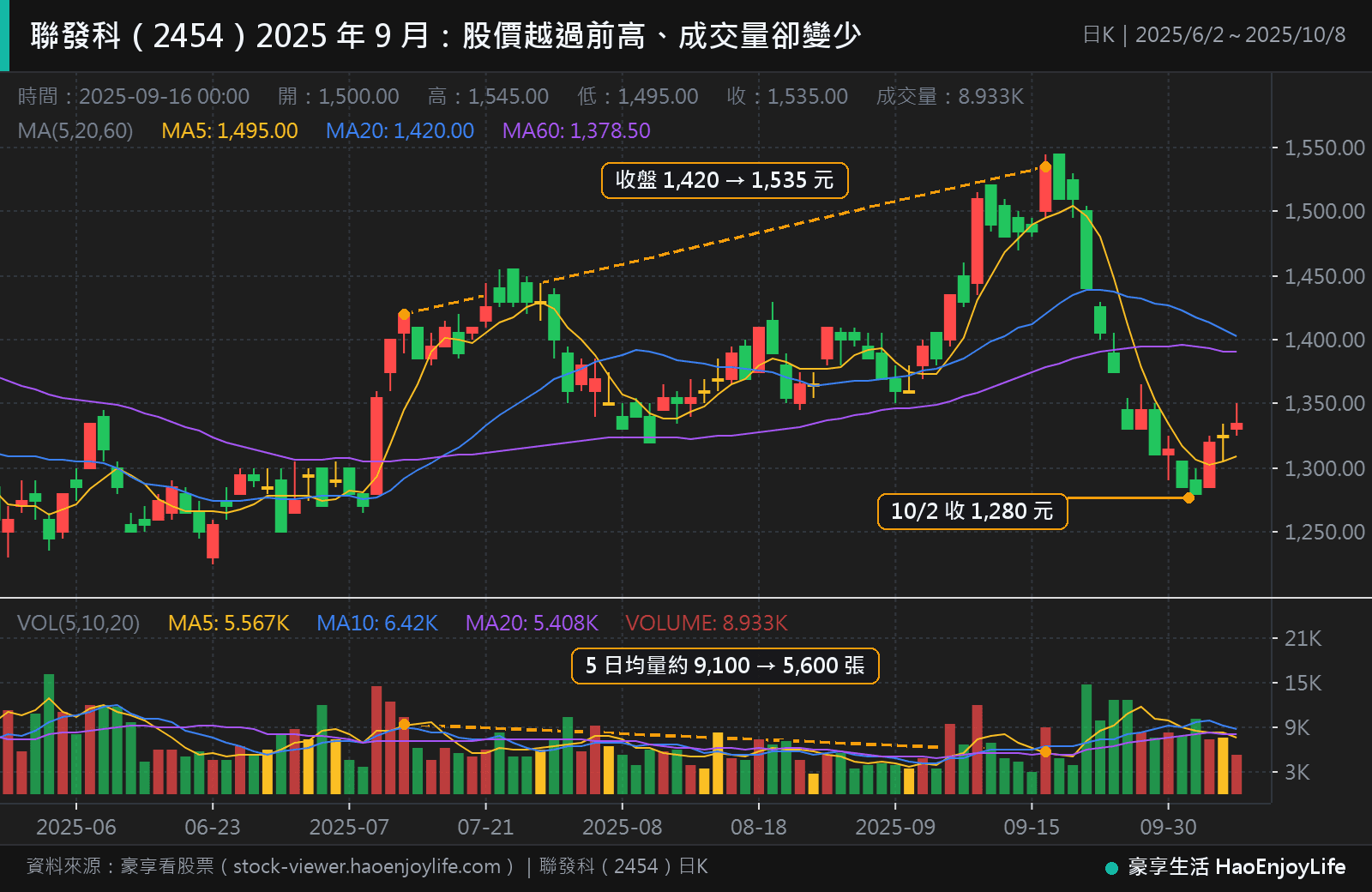
Task: Click the 時間：2025-09-16 00:00 readout
Action: click(x=134, y=96)
